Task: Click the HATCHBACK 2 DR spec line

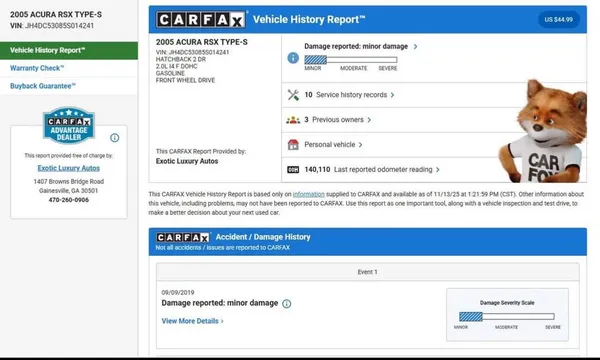Action: pyautogui.click(x=181, y=59)
